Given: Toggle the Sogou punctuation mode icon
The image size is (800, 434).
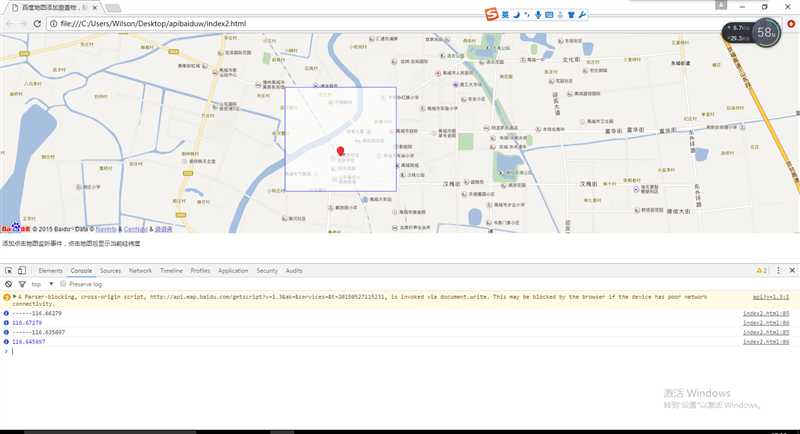Looking at the screenshot, I should (527, 15).
